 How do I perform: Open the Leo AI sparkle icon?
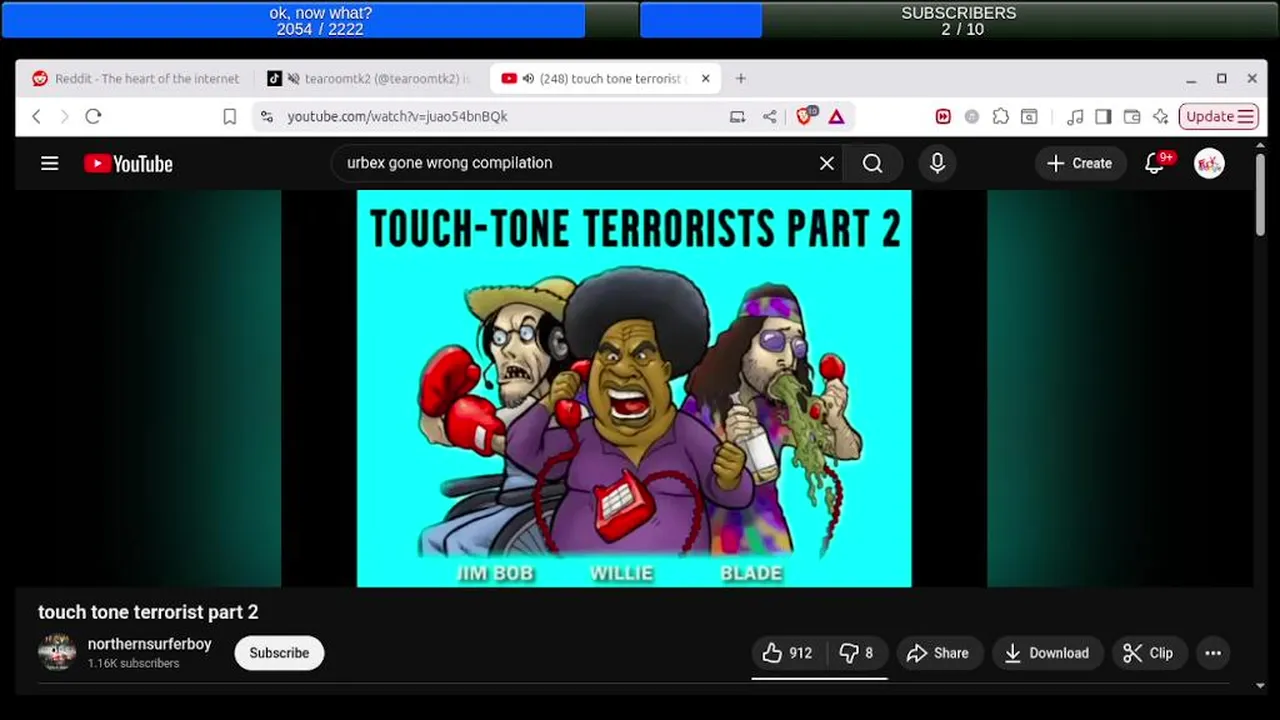[1160, 116]
